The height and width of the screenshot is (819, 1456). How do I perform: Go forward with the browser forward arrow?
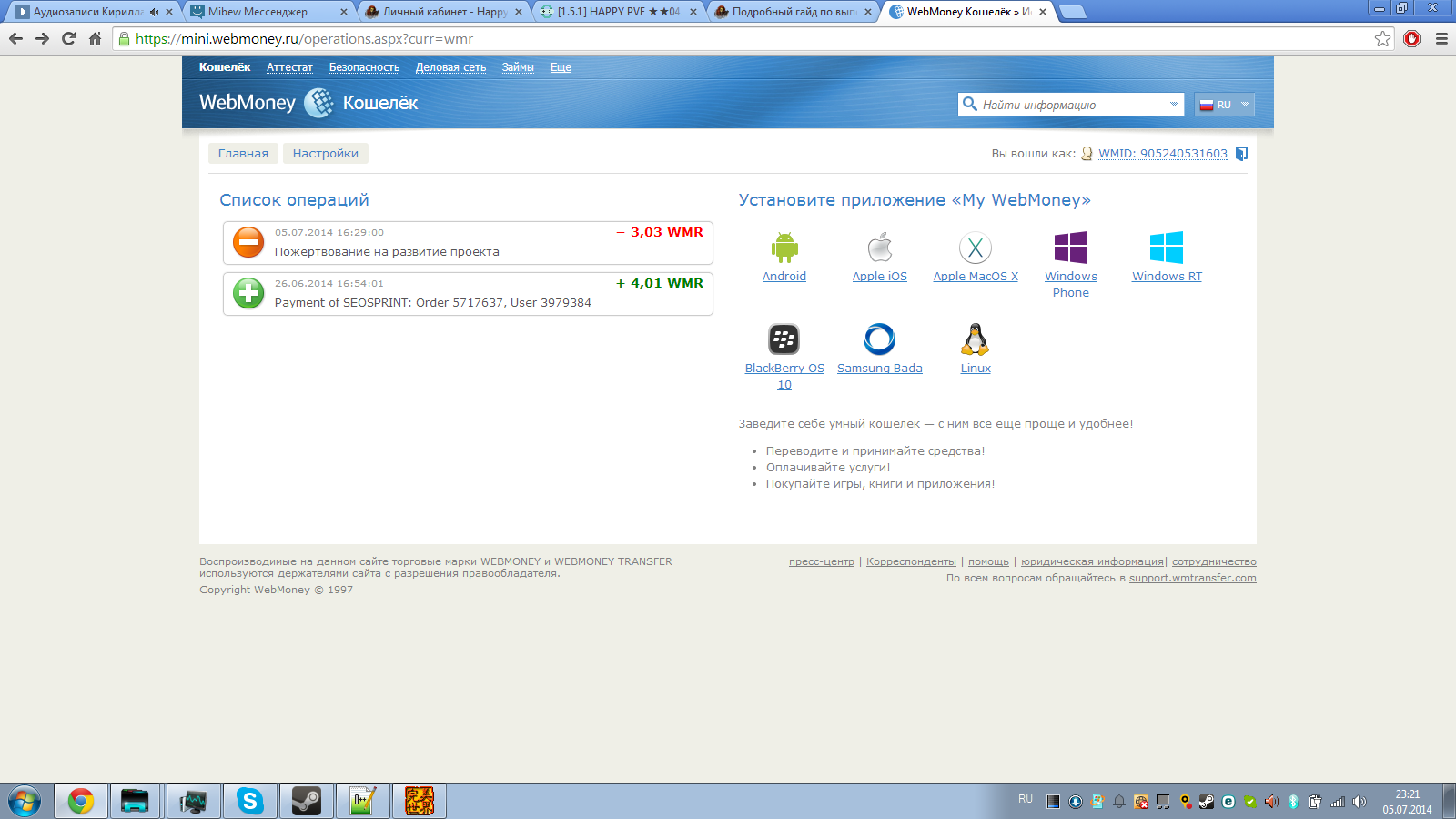42,38
